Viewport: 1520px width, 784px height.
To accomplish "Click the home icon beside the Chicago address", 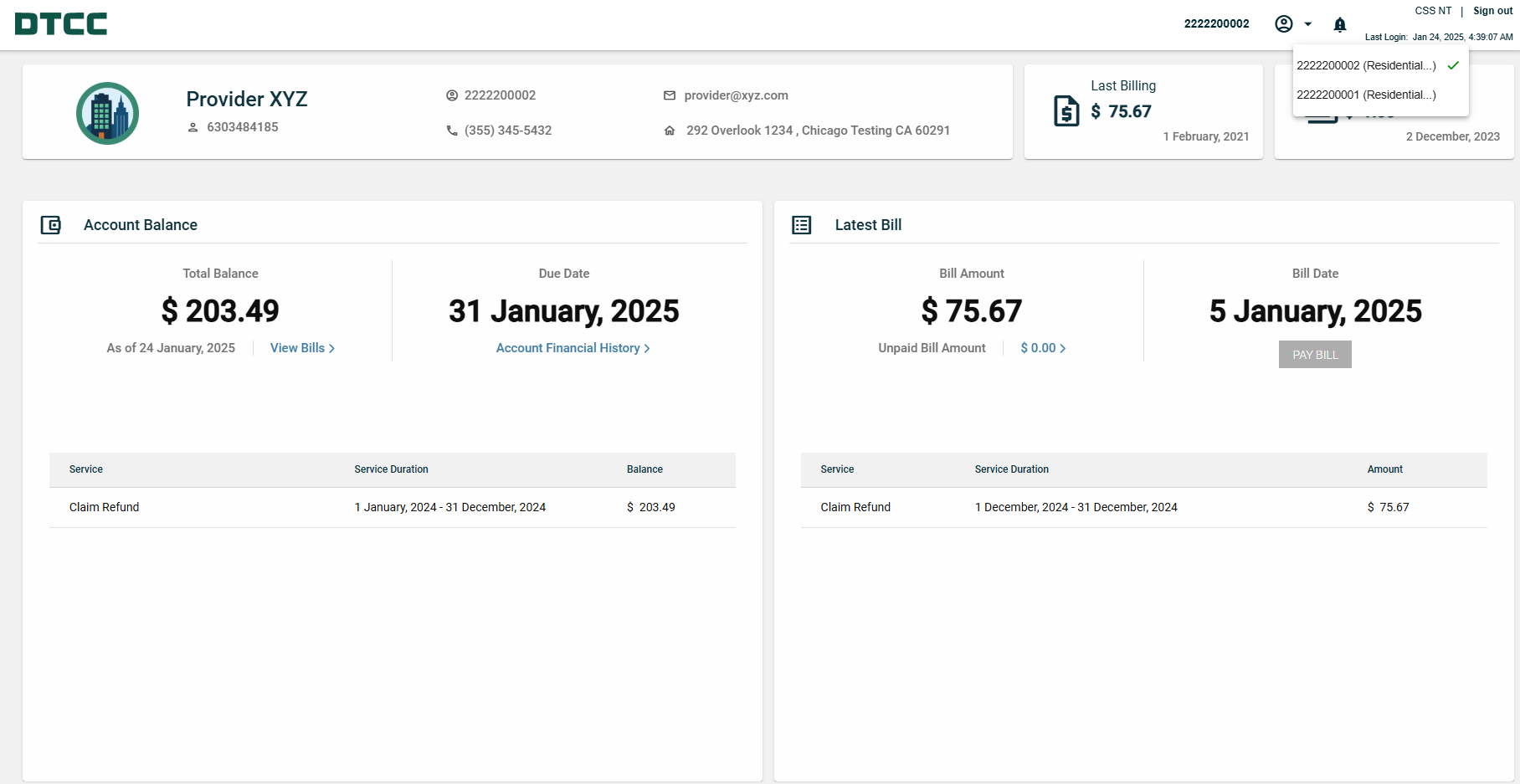I will 670,131.
